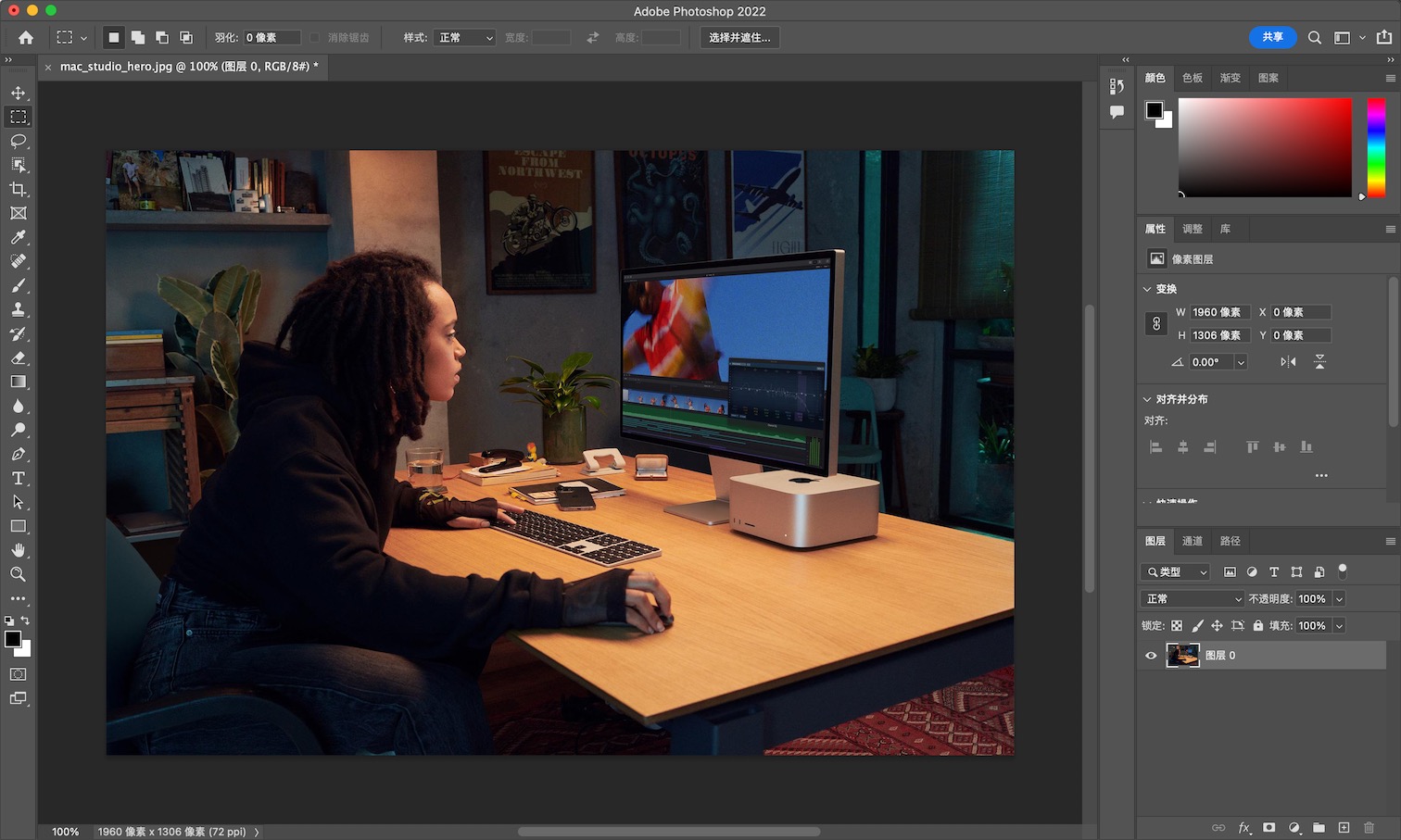Create new fill or adjustment layer icon
The height and width of the screenshot is (840, 1401).
(x=1294, y=827)
